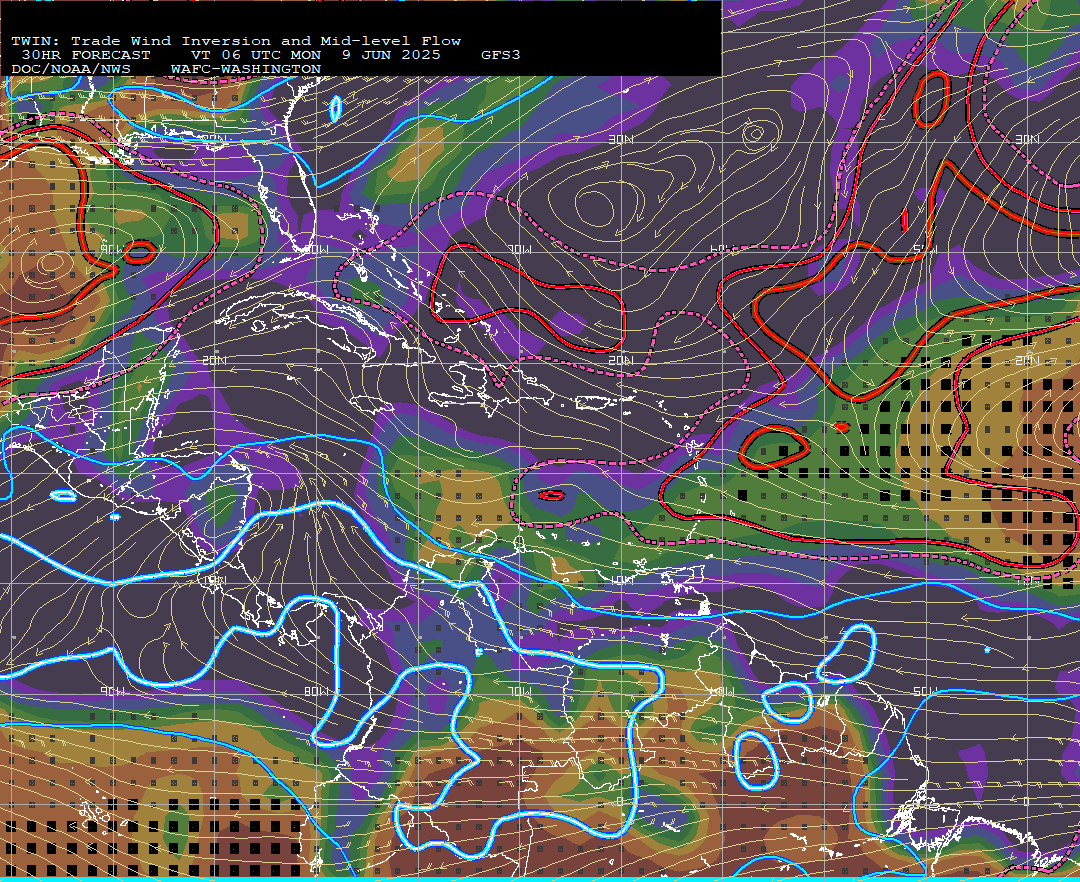The height and width of the screenshot is (882, 1080).
Task: Click the small red oval contour in the Caribbean Sea
Action: 552,495
